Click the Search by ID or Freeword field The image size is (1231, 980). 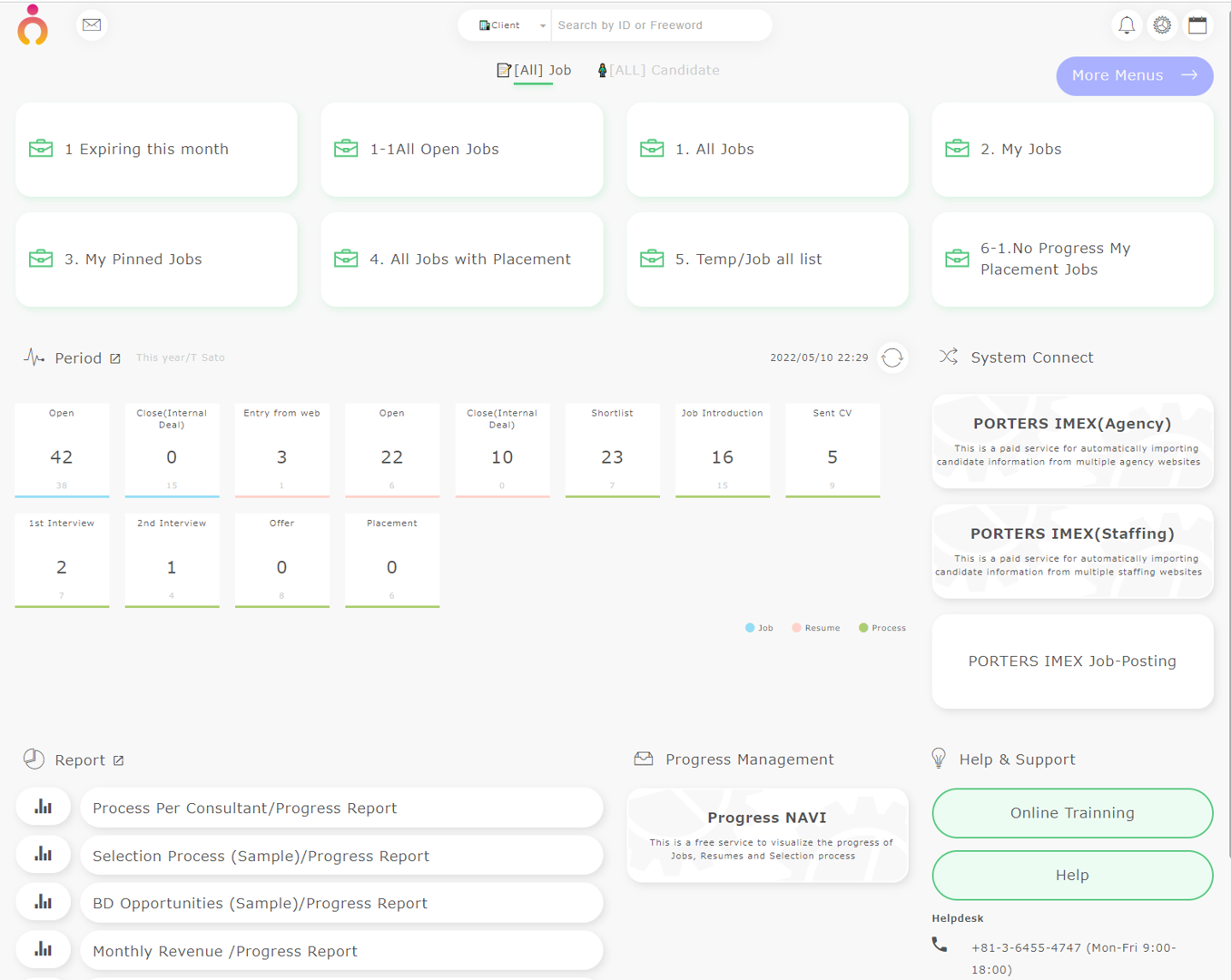click(x=662, y=24)
